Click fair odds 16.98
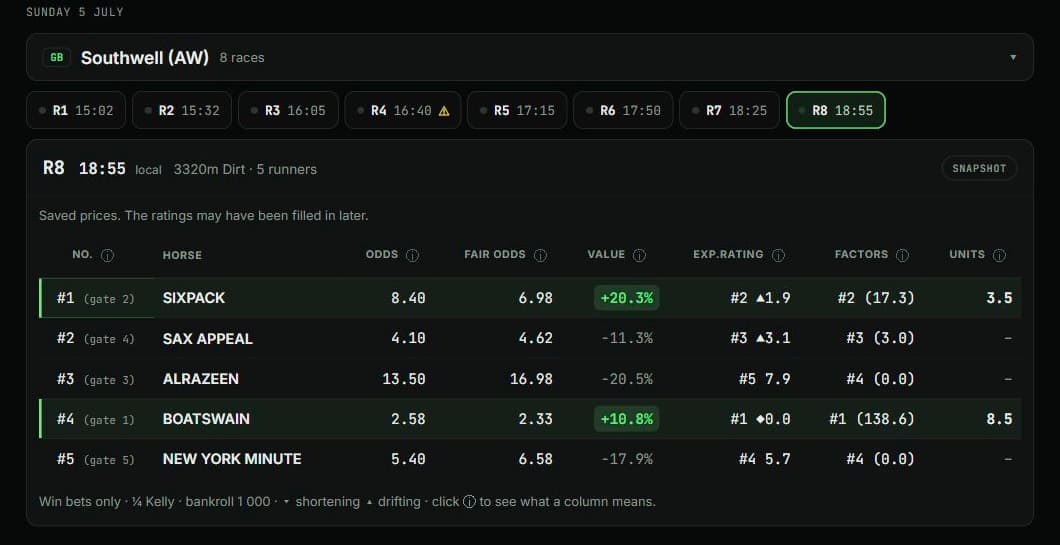 click(x=531, y=379)
